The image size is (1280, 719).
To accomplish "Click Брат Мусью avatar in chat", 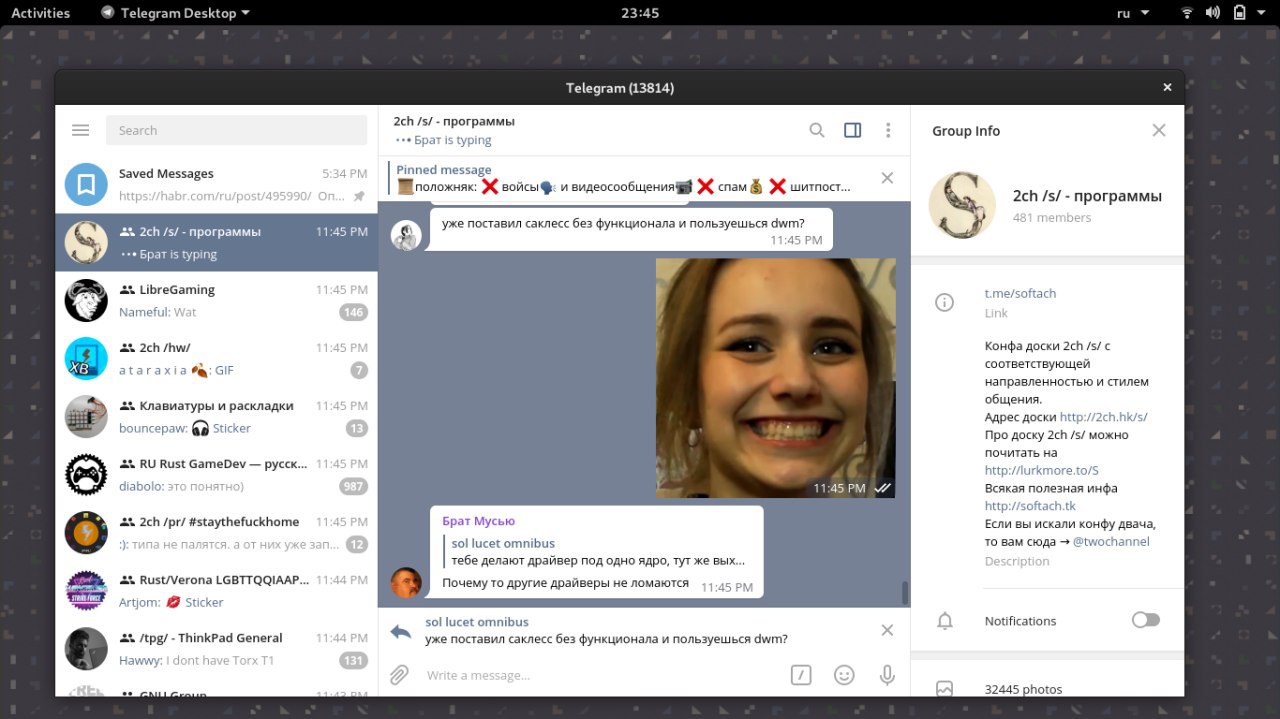I will 406,582.
